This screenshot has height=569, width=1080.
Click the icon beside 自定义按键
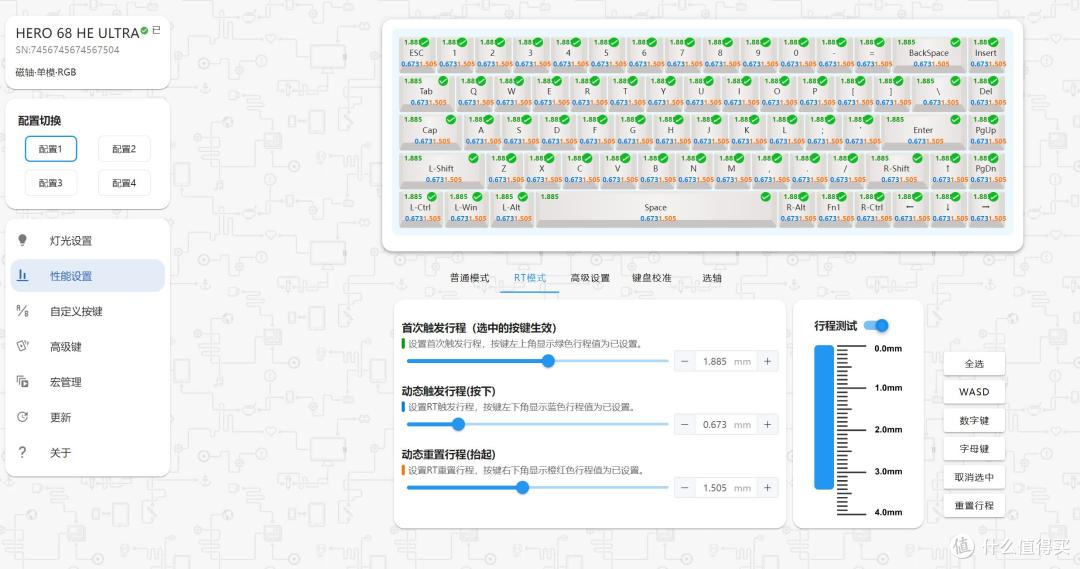click(22, 311)
